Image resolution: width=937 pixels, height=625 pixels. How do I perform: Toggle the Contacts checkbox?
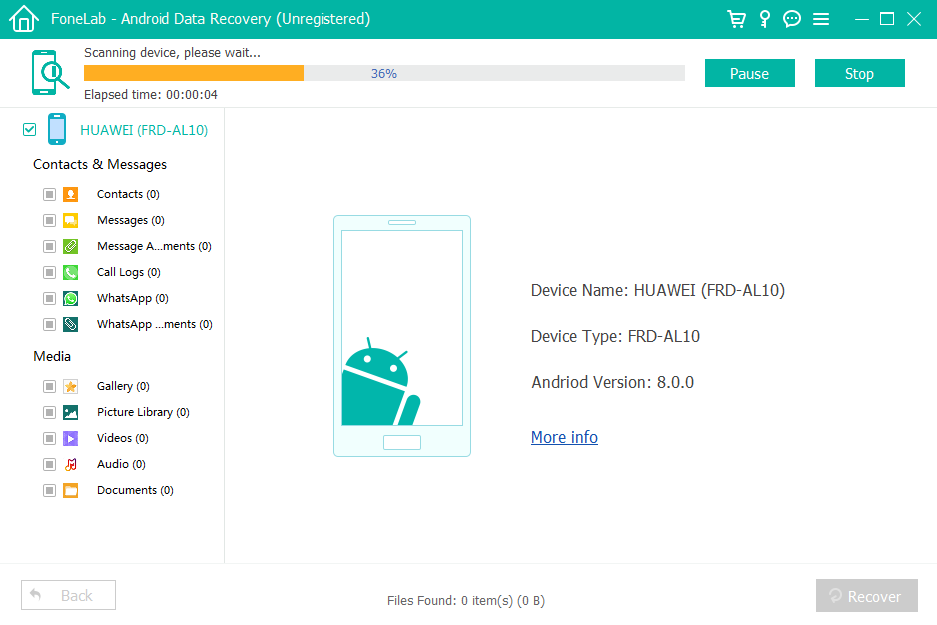(50, 194)
